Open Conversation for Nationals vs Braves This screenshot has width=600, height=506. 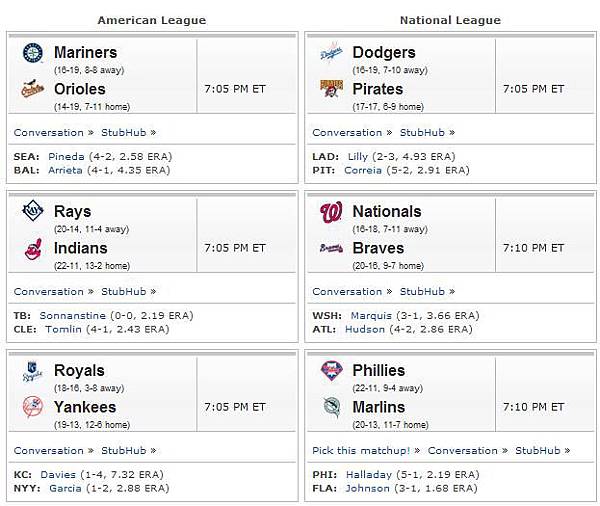click(x=347, y=292)
